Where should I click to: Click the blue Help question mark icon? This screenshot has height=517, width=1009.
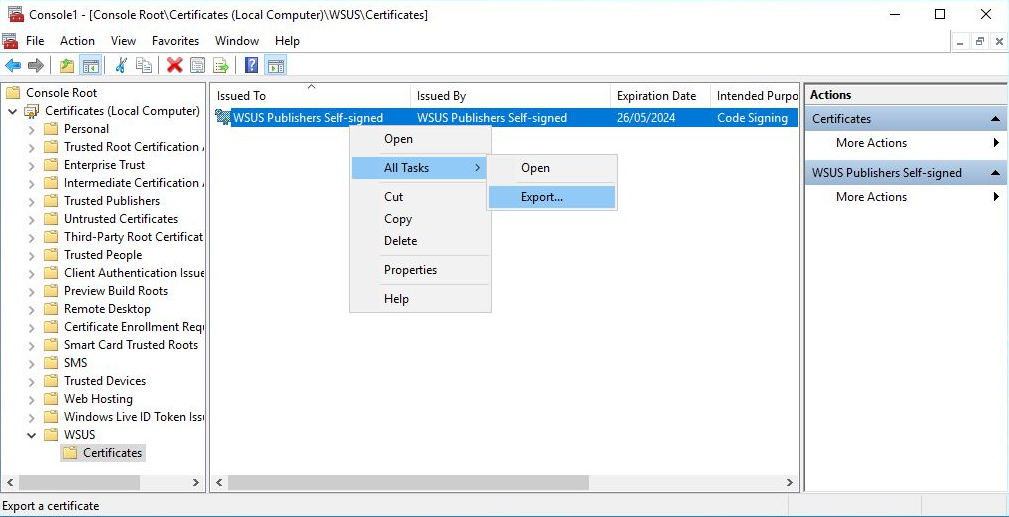coord(252,65)
